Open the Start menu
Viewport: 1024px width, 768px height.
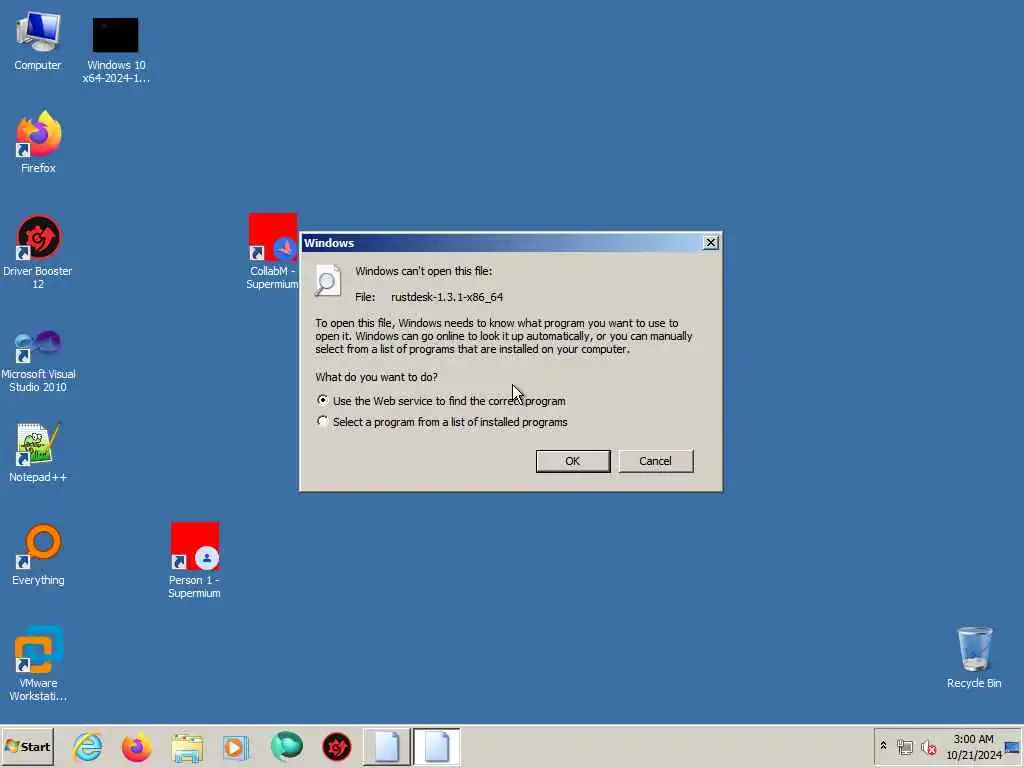pyautogui.click(x=27, y=747)
